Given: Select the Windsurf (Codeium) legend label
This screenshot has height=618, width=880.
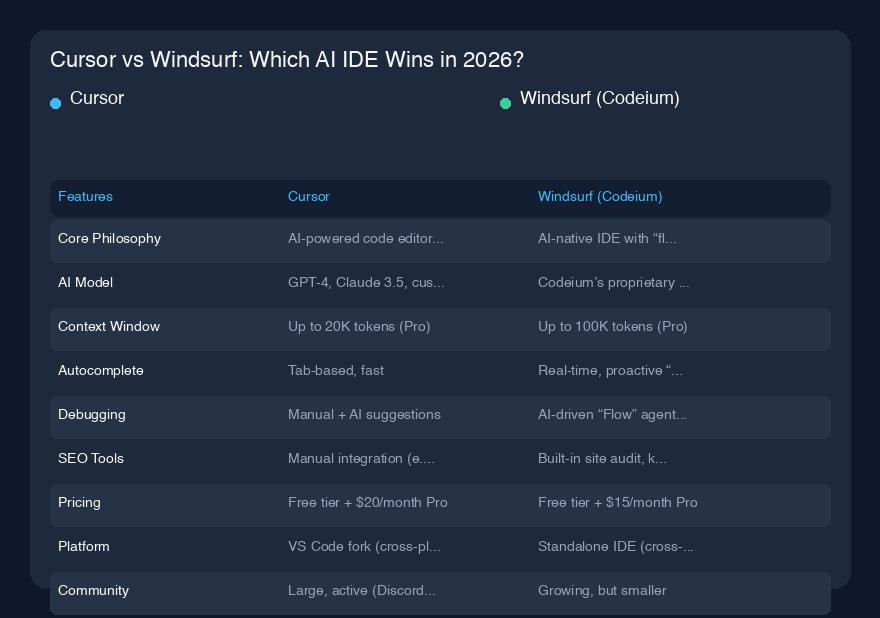Looking at the screenshot, I should pyautogui.click(x=599, y=98).
